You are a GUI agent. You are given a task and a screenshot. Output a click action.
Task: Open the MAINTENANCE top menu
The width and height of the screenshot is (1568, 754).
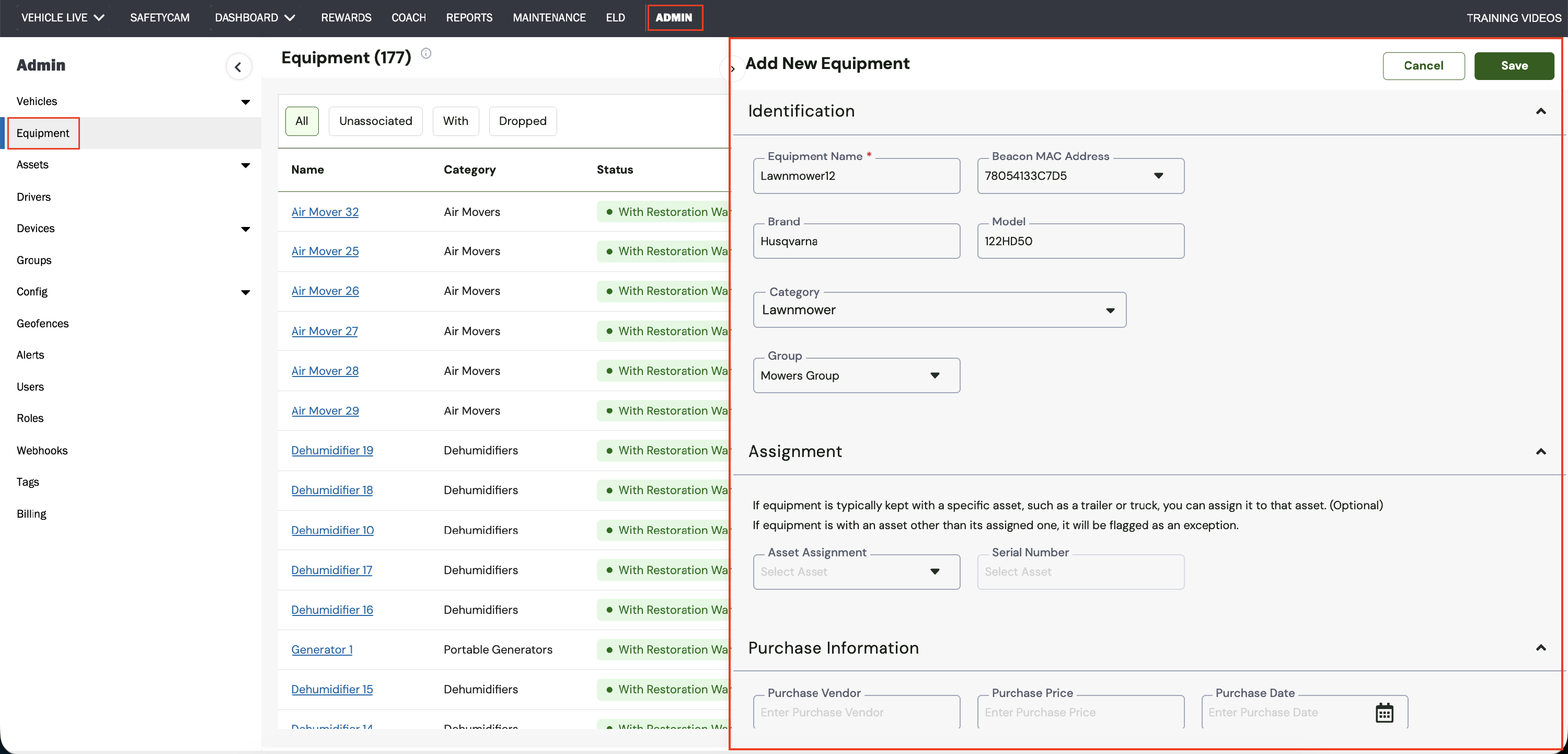point(549,18)
